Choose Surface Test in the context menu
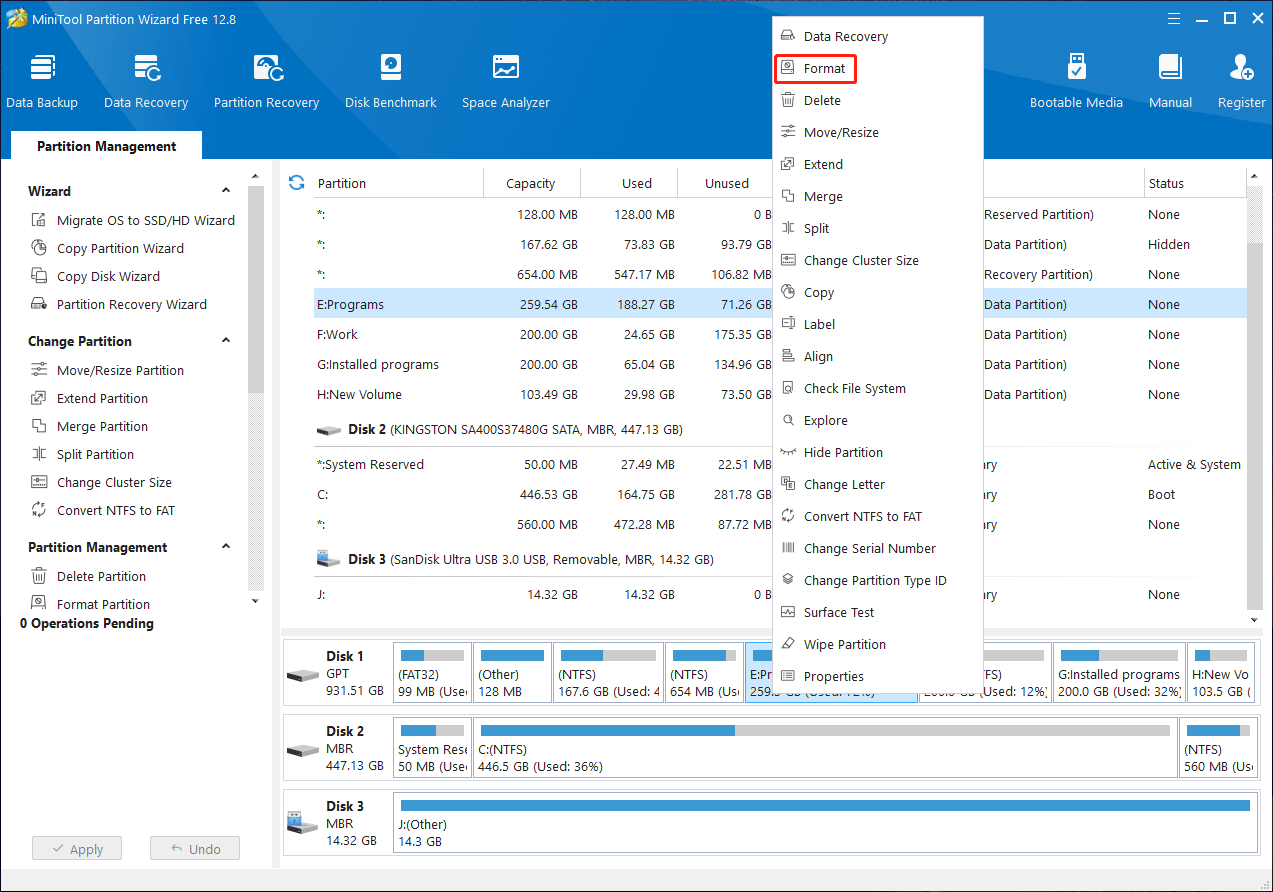 click(838, 612)
